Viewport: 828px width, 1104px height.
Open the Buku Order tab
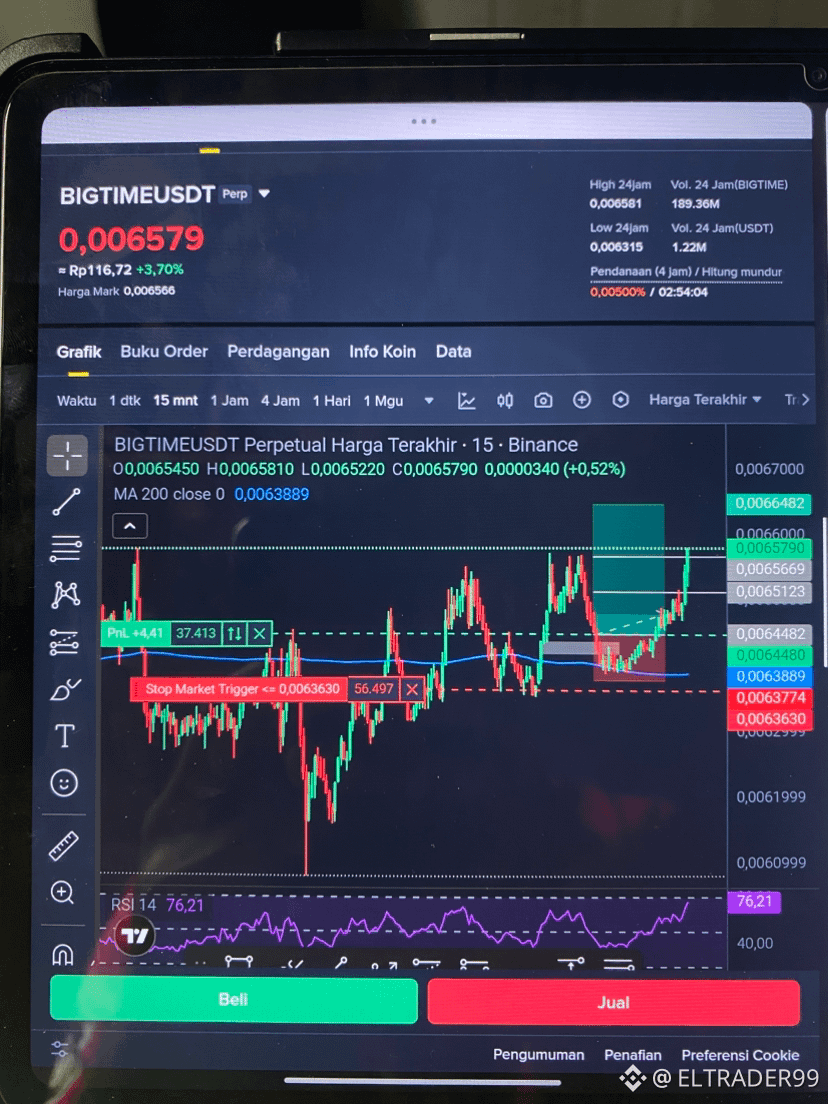click(x=164, y=351)
